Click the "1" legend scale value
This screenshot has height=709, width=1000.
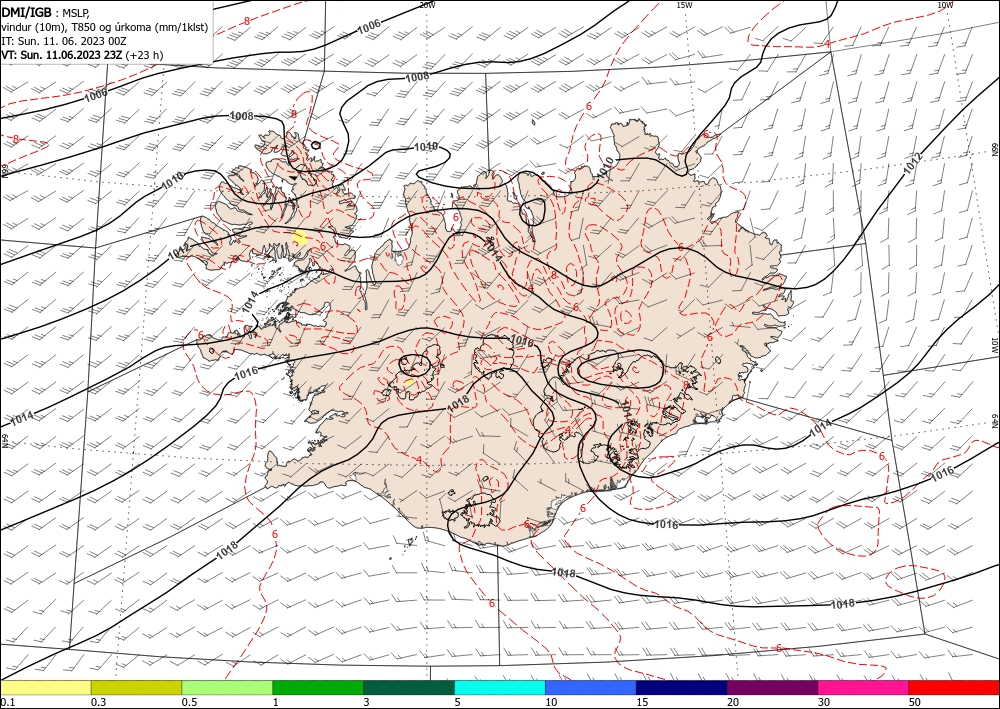[276, 702]
